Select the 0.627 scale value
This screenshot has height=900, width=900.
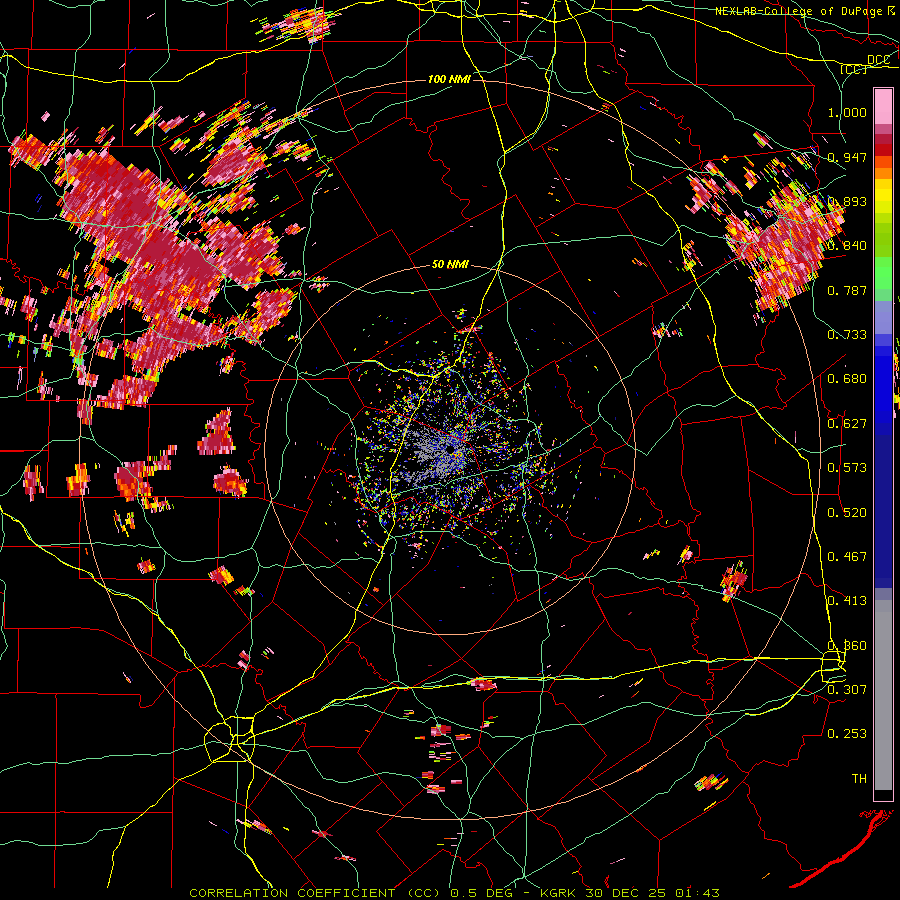click(847, 423)
